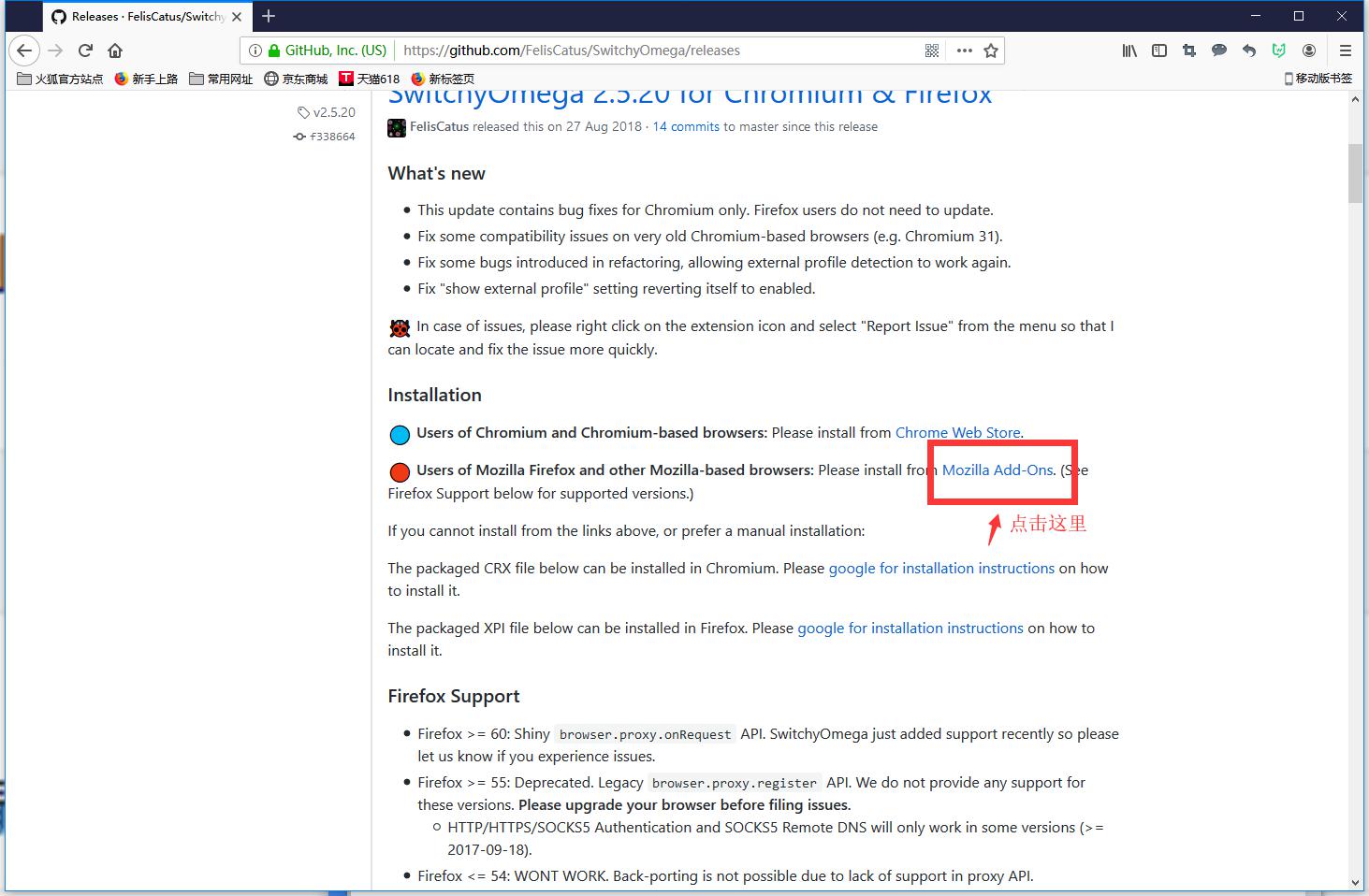The image size is (1369, 896).
Task: Click the page scrollbar up arrow
Action: click(1356, 99)
